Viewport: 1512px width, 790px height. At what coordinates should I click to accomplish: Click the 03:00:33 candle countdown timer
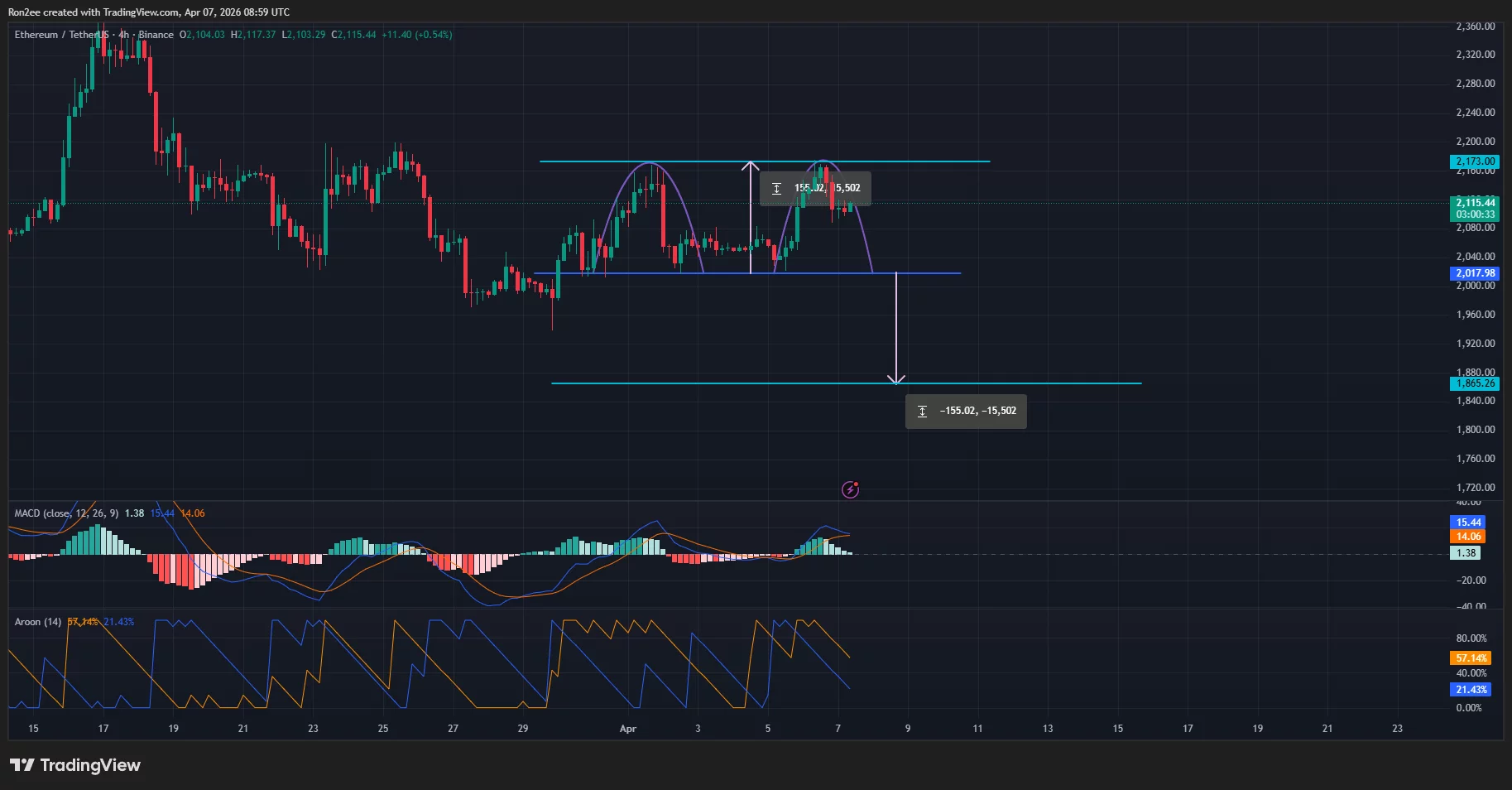pos(1477,214)
